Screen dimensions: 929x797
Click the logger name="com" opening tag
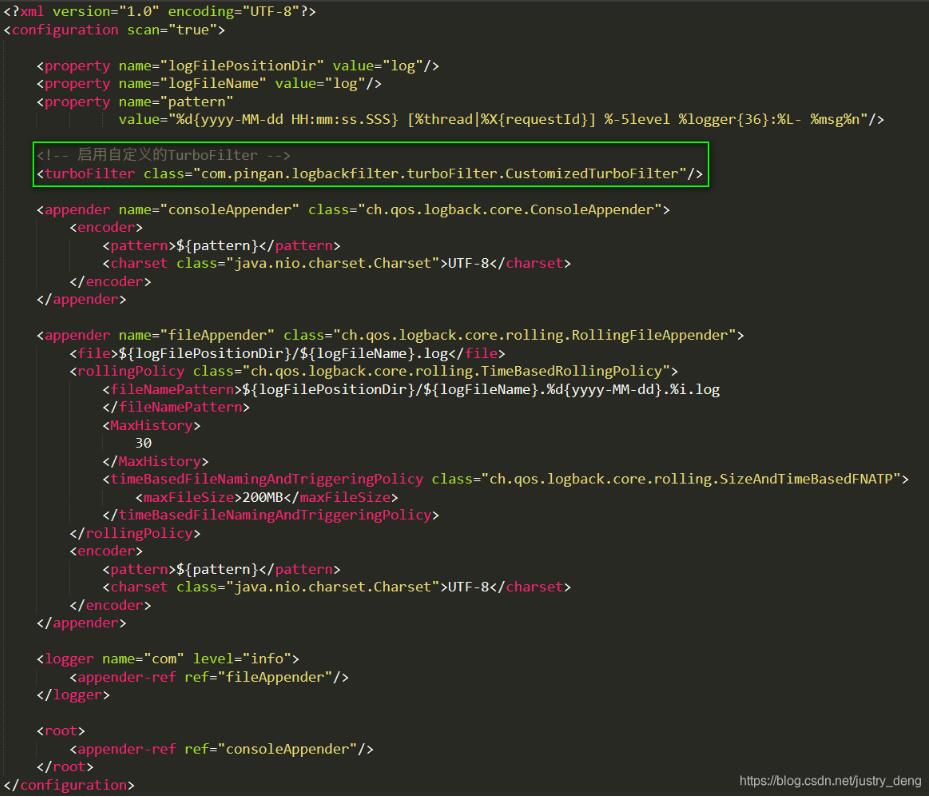tap(168, 659)
